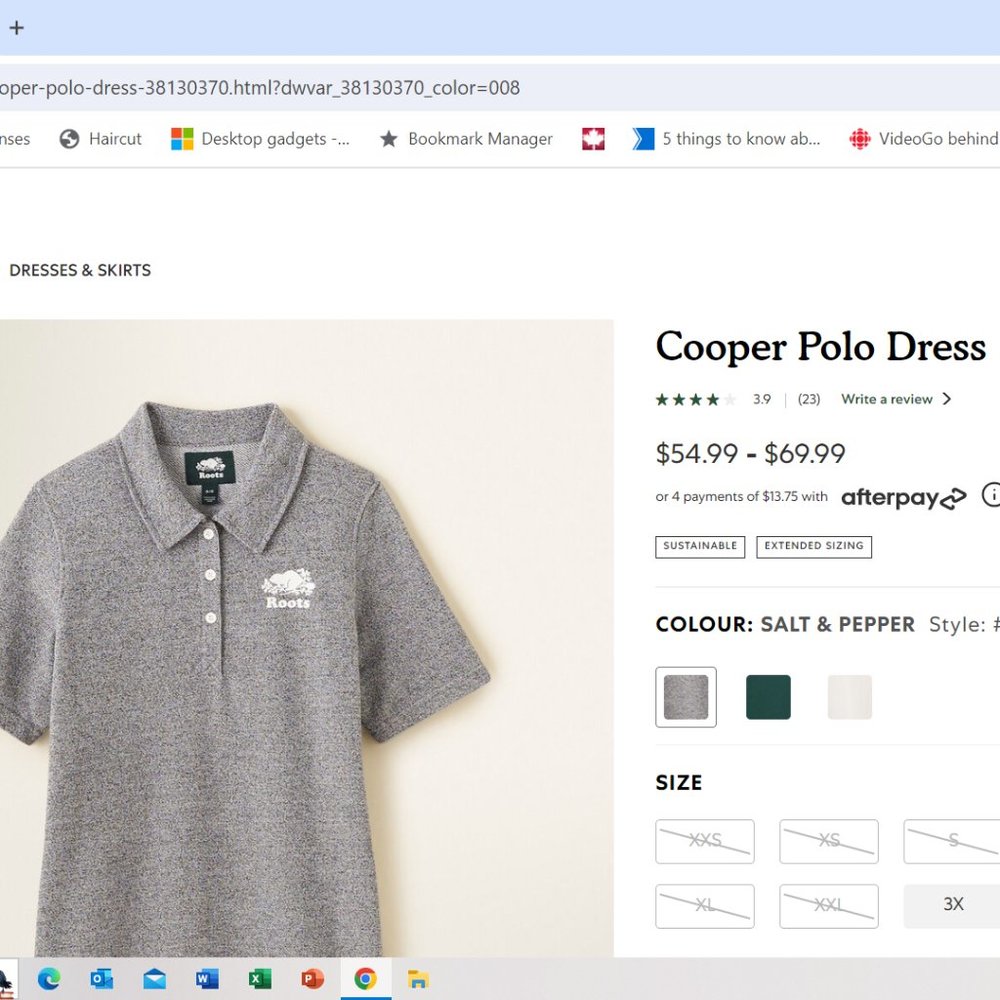Click the Extended Sizing badge
Viewport: 1000px width, 1000px height.
point(814,547)
